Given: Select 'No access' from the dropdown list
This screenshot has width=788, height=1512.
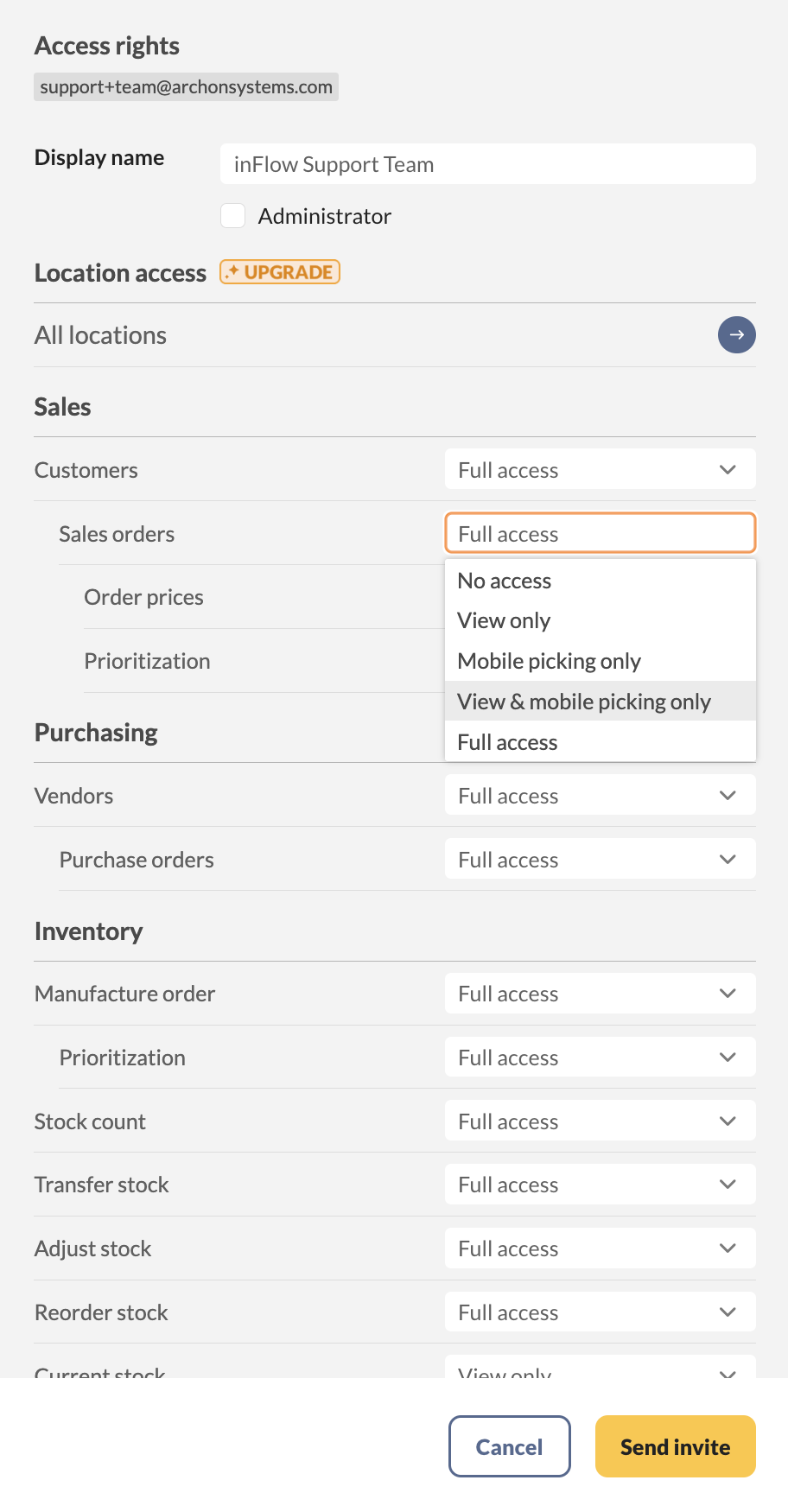Looking at the screenshot, I should click(x=505, y=581).
